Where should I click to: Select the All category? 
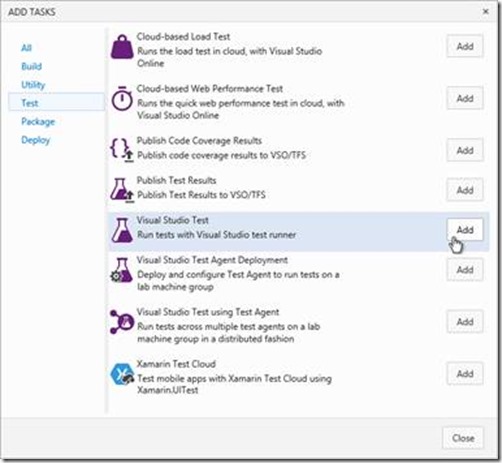click(26, 48)
